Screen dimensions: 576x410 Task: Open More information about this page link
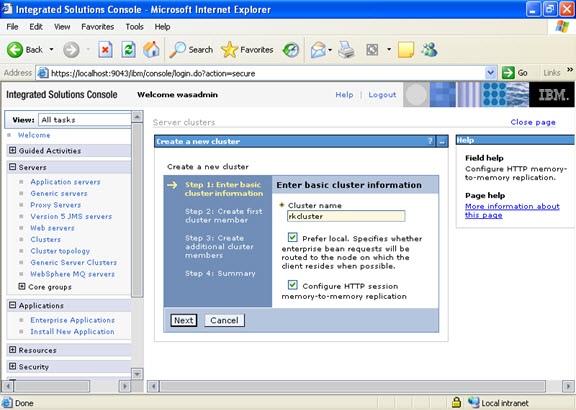(x=512, y=211)
